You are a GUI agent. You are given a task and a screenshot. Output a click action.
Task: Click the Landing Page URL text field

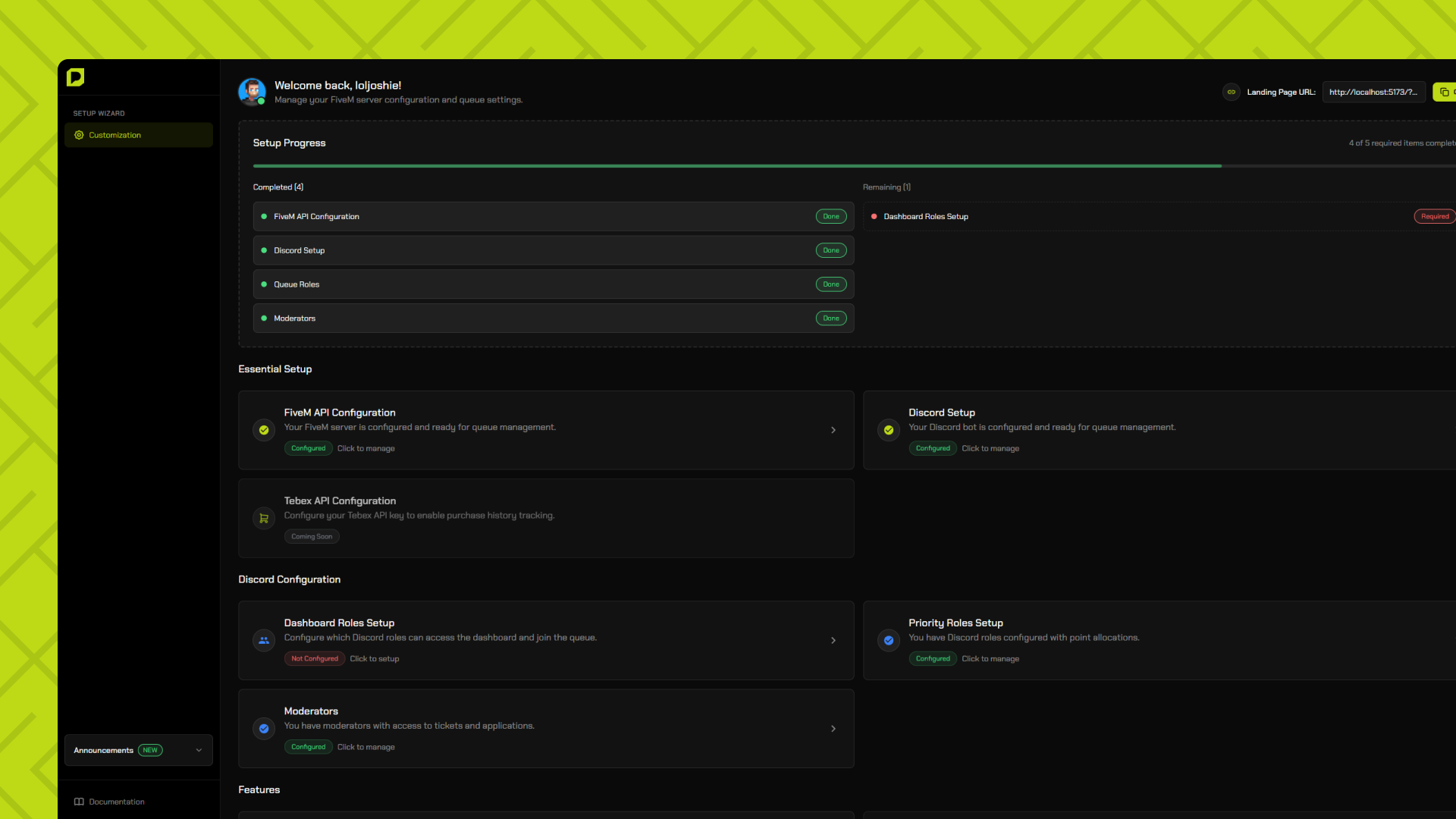1373,92
